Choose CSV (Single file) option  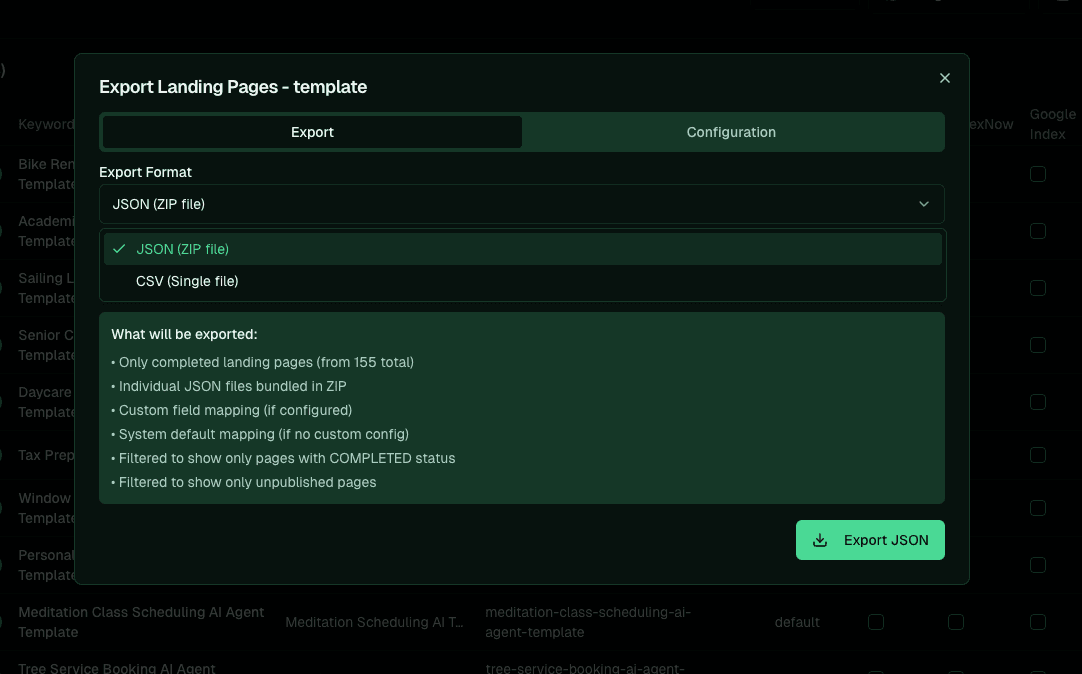tap(522, 281)
